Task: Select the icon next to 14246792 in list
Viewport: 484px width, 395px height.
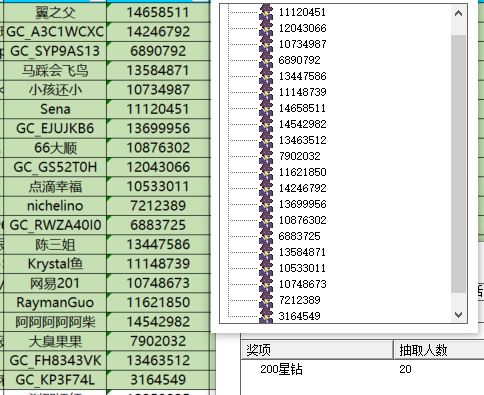Action: pos(266,188)
